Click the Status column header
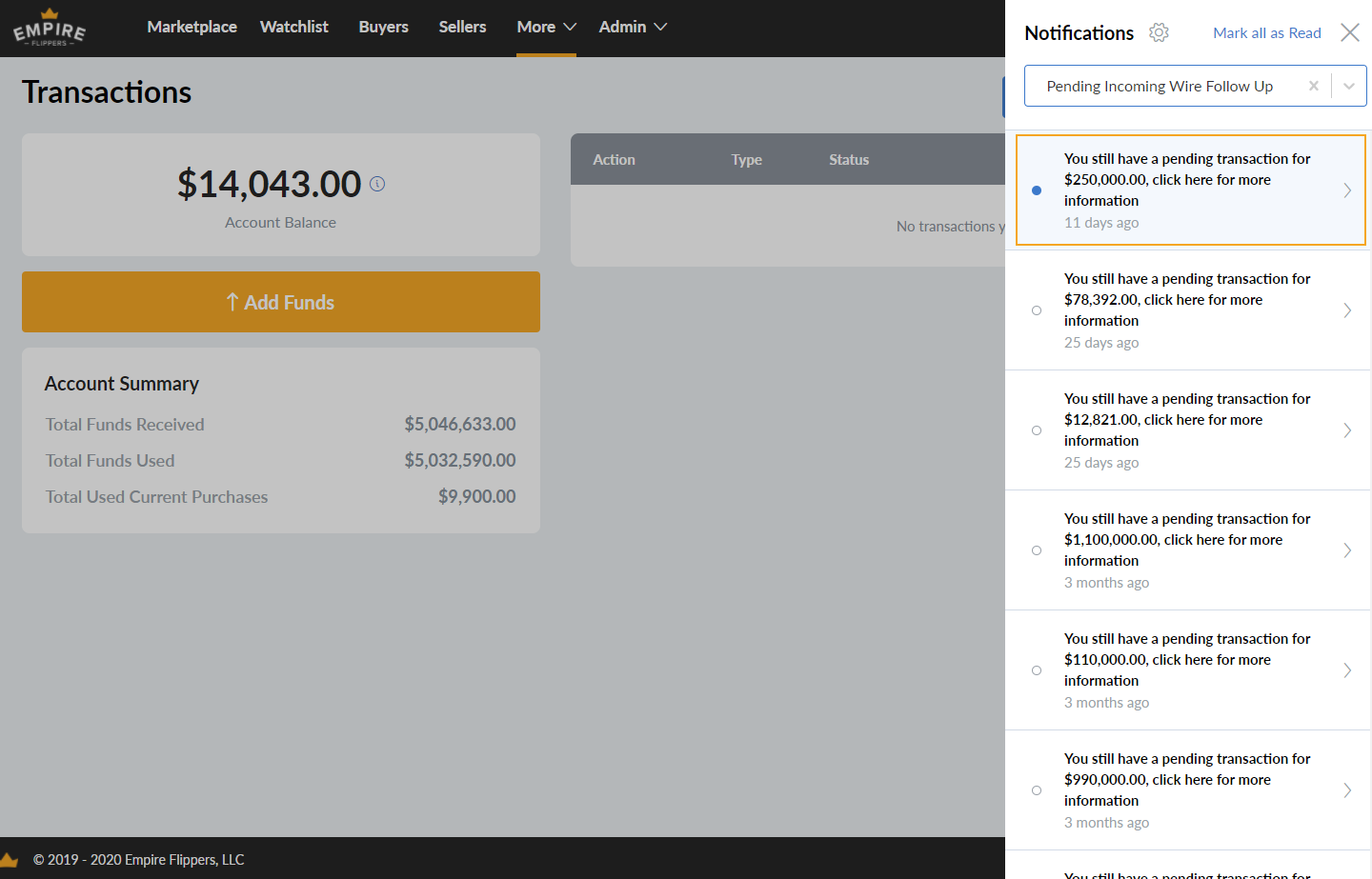This screenshot has height=879, width=1372. 849,160
